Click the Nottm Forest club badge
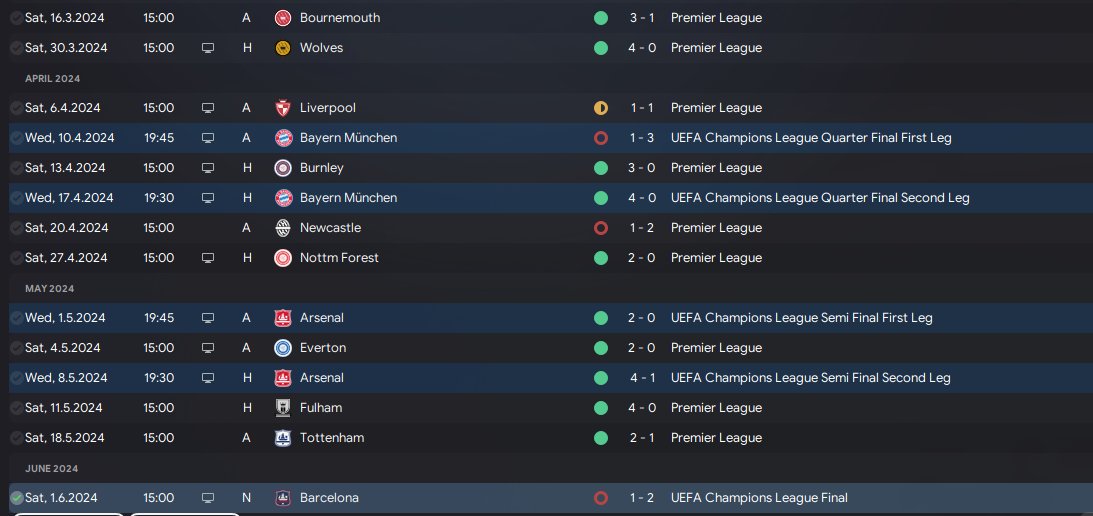 click(282, 258)
